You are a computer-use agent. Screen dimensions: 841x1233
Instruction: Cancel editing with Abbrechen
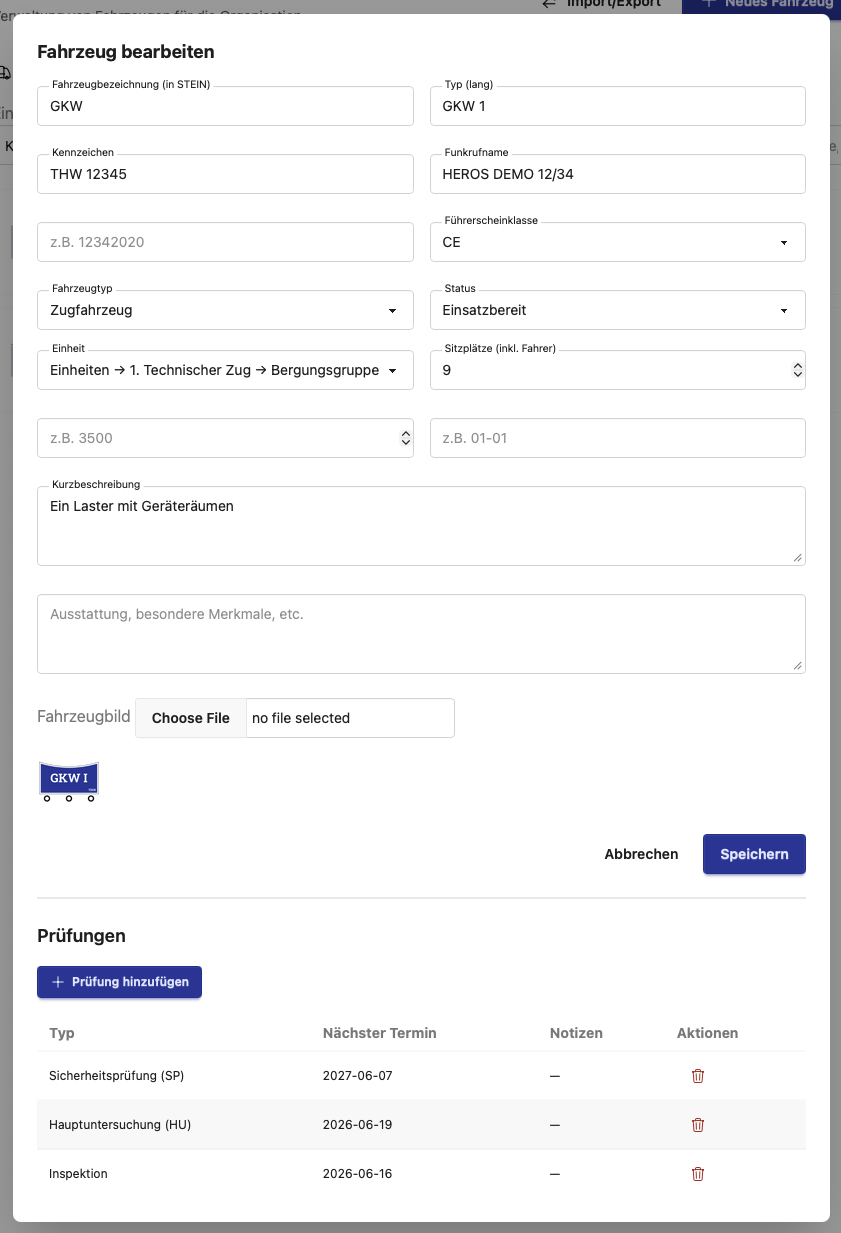[x=641, y=854]
